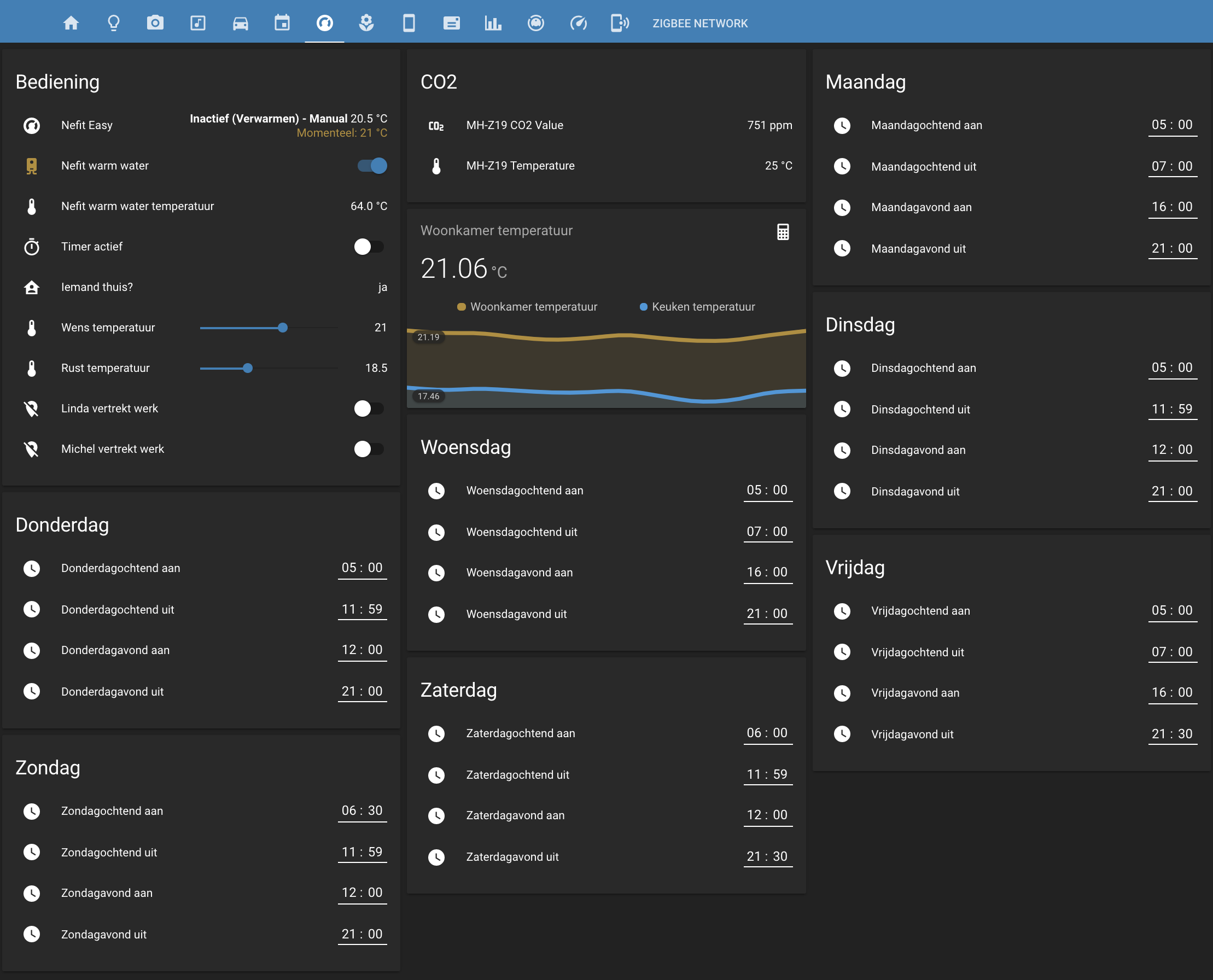1213x980 pixels.
Task: Open the ZIGBEE NETWORK tab
Action: (699, 23)
